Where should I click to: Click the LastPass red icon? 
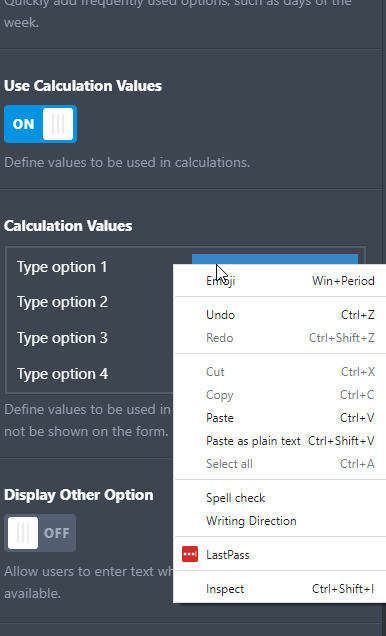190,554
